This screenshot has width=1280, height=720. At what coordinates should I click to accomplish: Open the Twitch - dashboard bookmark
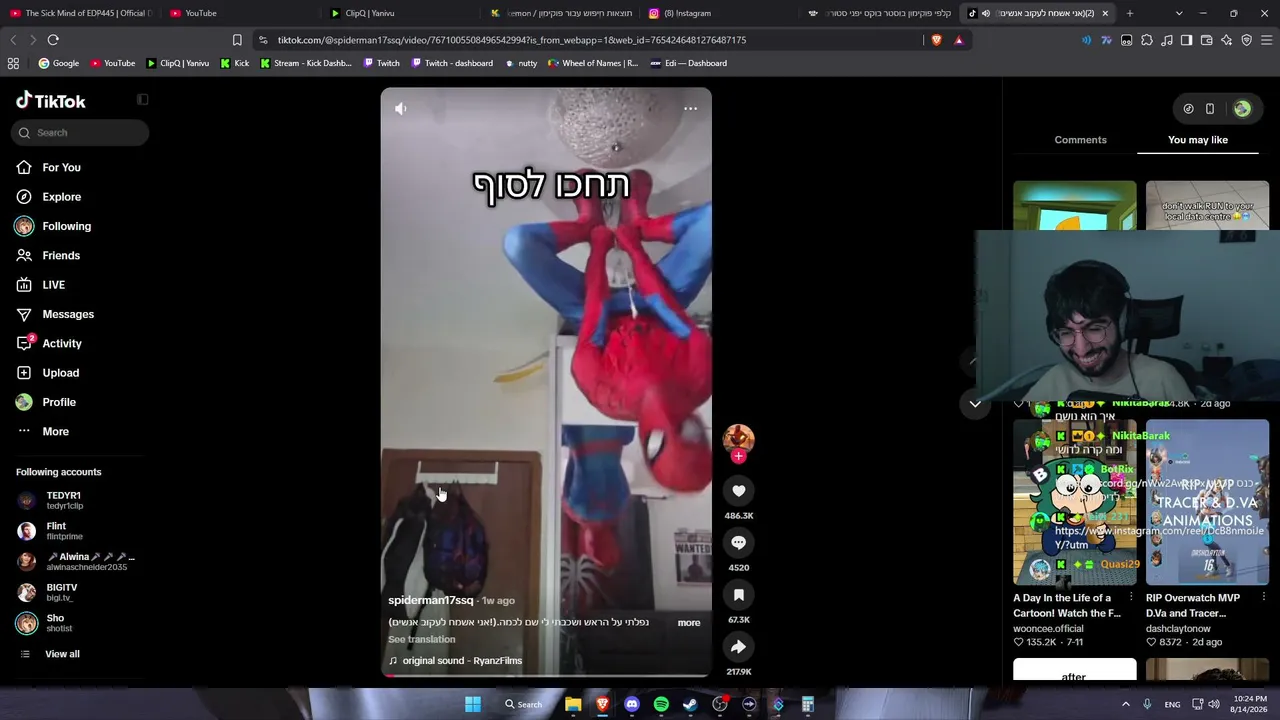click(x=451, y=63)
